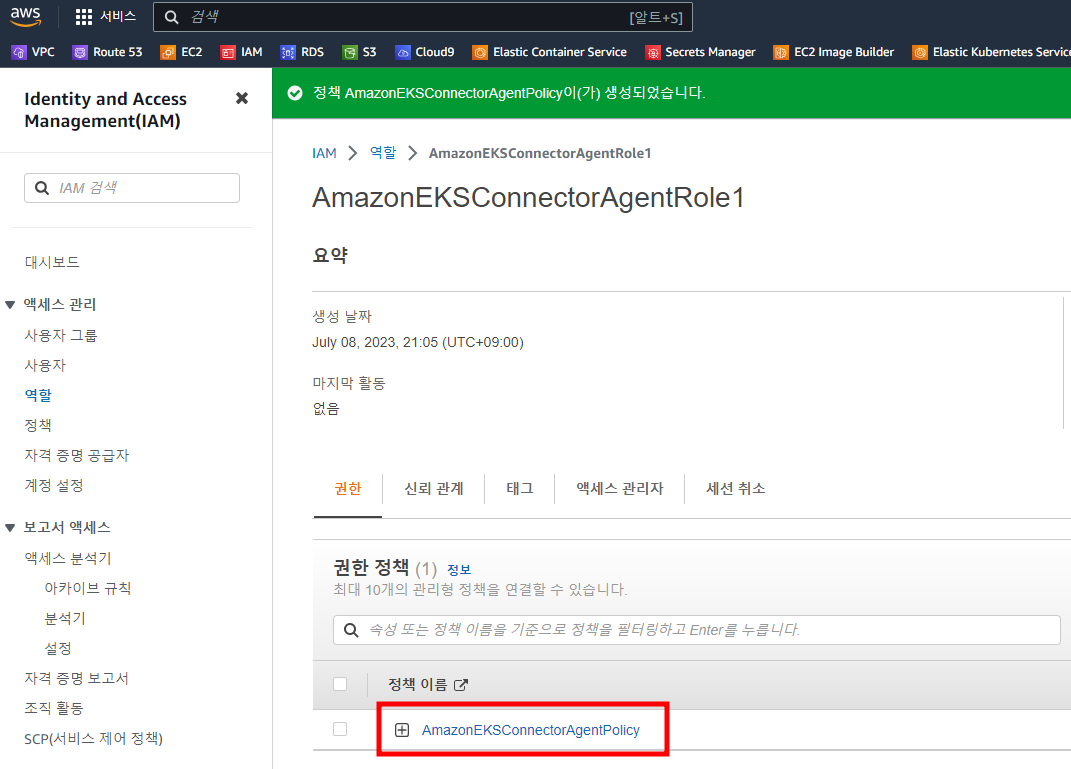Open 계정 설정 in sidebar
Image resolution: width=1071 pixels, height=769 pixels.
[54, 486]
